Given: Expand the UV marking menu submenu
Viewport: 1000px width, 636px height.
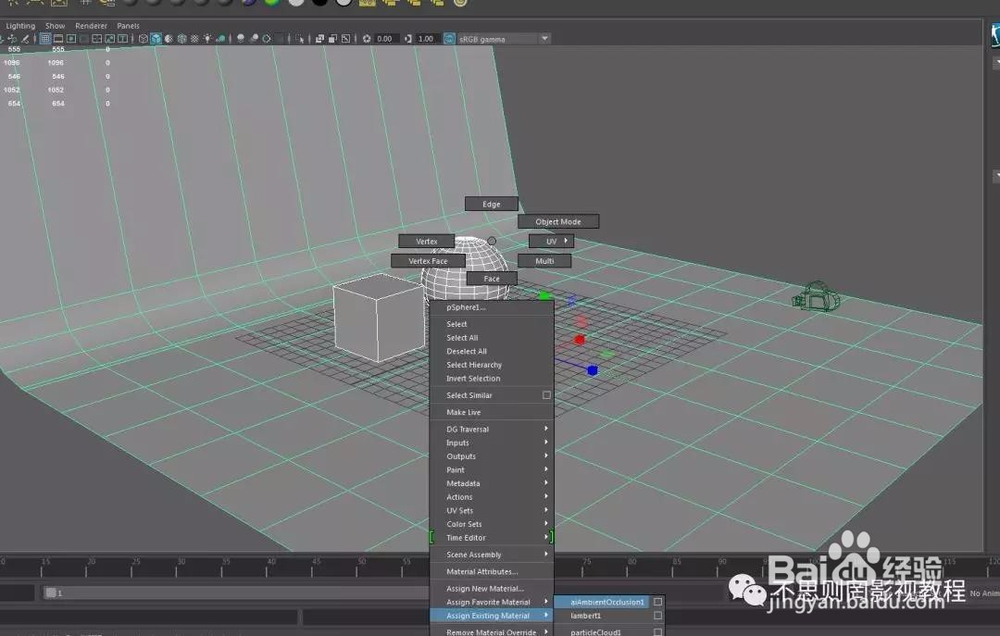Looking at the screenshot, I should (x=551, y=241).
